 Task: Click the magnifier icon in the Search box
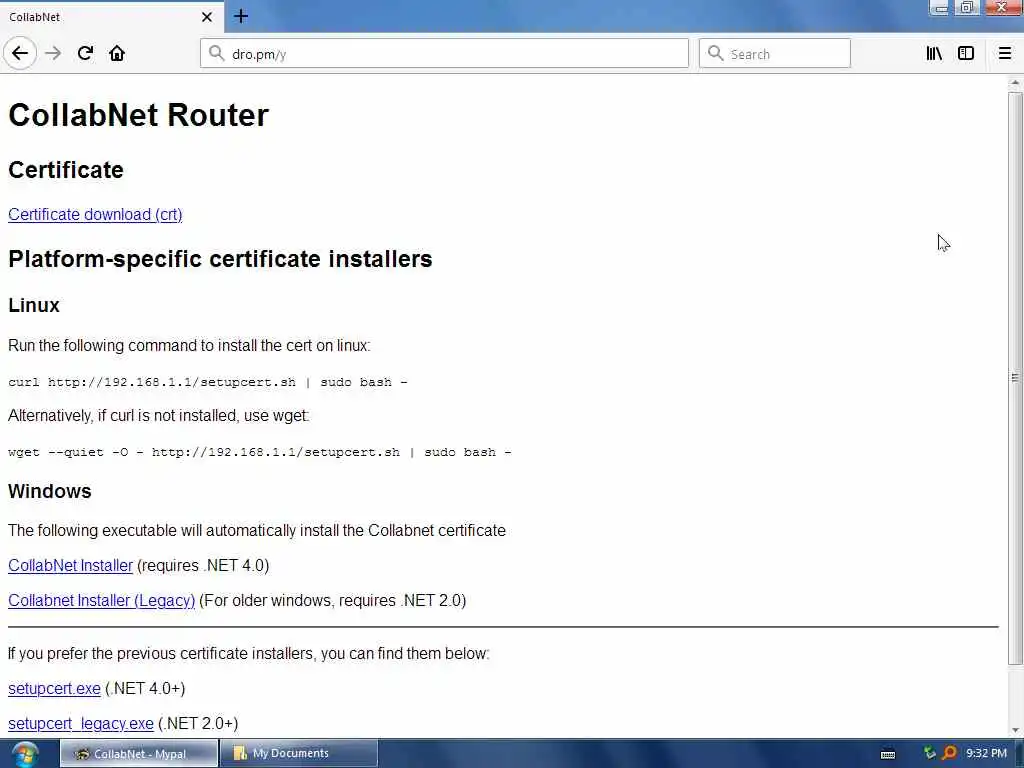click(x=716, y=53)
